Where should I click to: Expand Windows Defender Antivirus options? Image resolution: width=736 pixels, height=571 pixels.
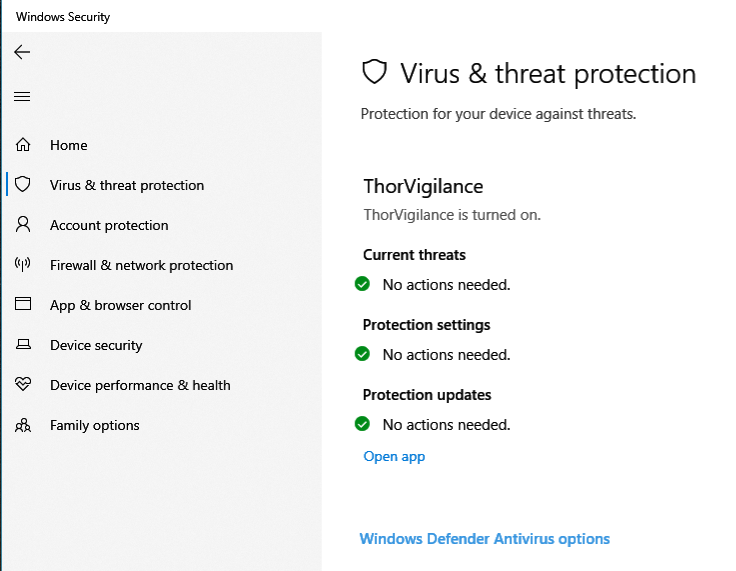[x=484, y=539]
